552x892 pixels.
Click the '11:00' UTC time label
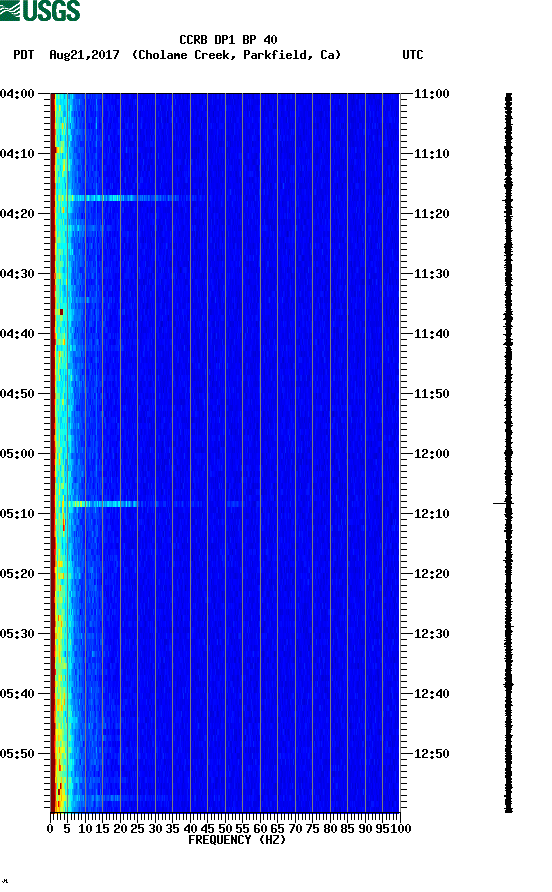[x=431, y=94]
